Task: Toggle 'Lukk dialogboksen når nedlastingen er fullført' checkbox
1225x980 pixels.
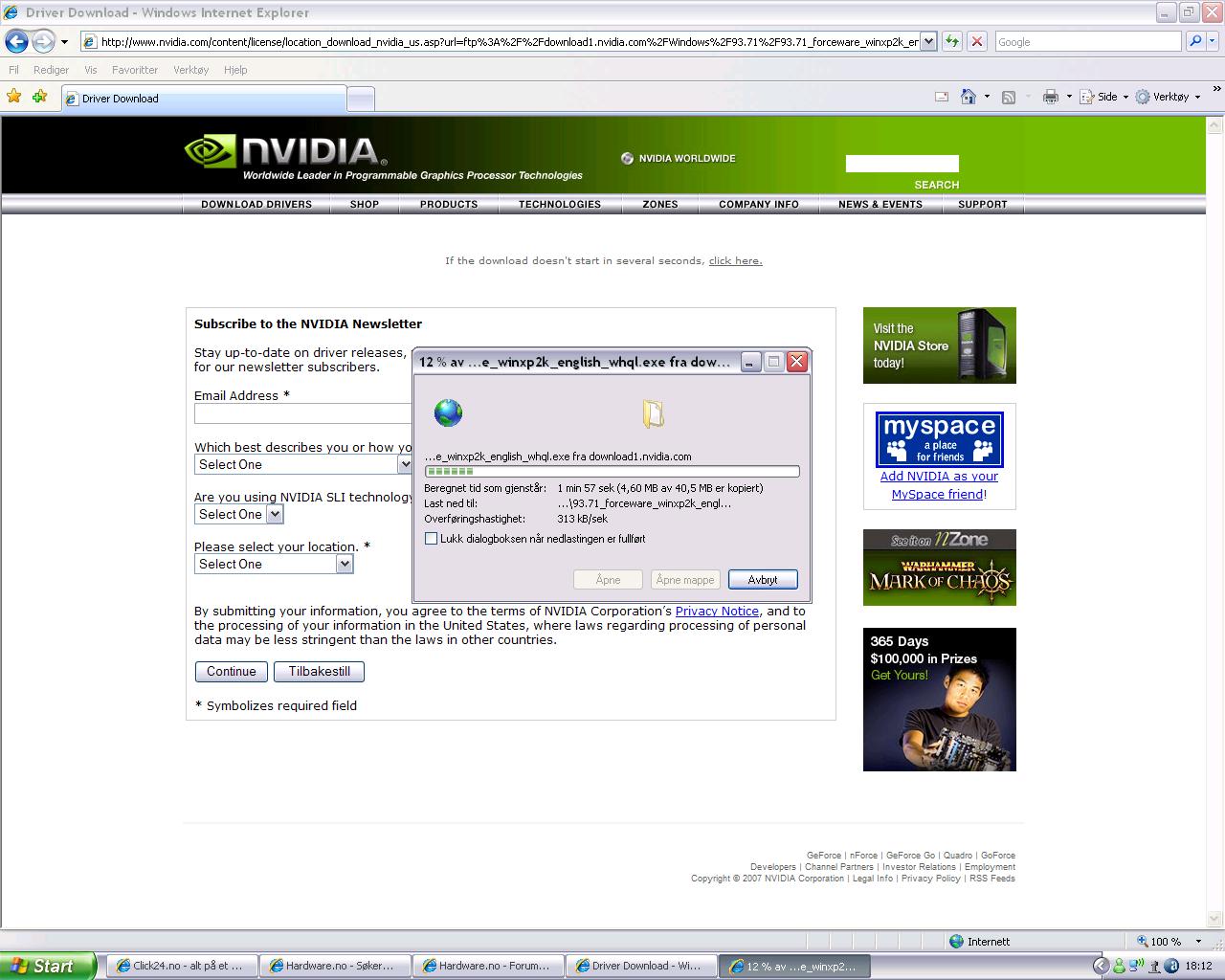Action: (431, 539)
